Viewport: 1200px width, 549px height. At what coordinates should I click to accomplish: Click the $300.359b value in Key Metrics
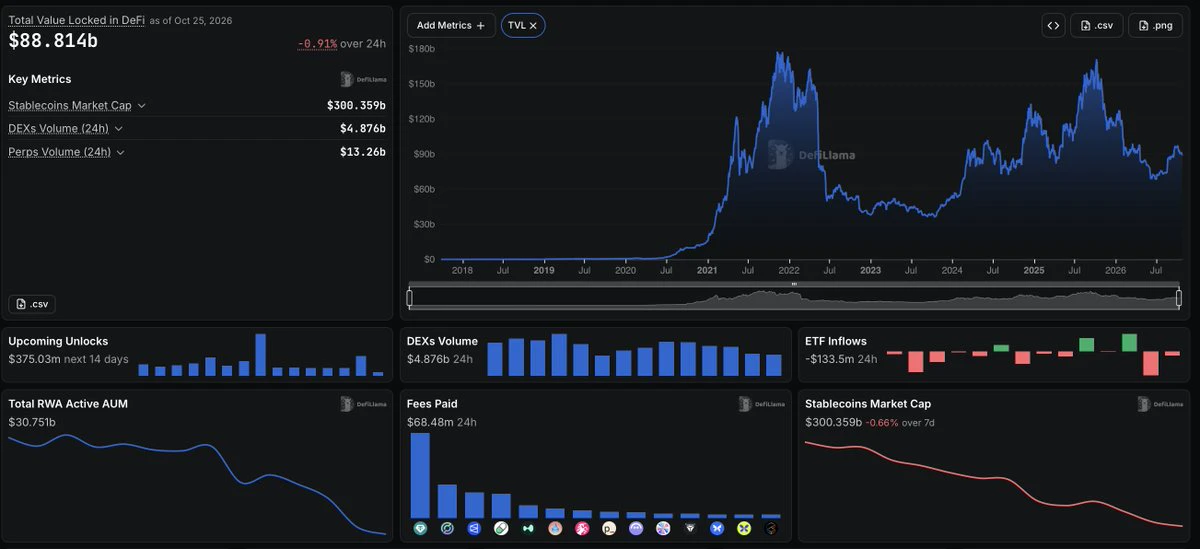click(x=356, y=105)
